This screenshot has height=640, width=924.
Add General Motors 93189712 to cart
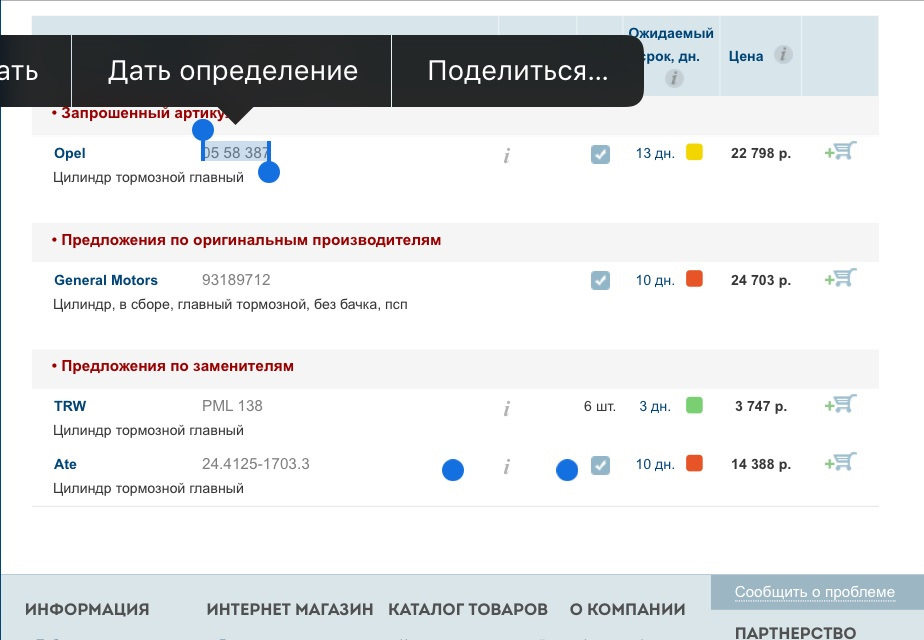[x=840, y=278]
